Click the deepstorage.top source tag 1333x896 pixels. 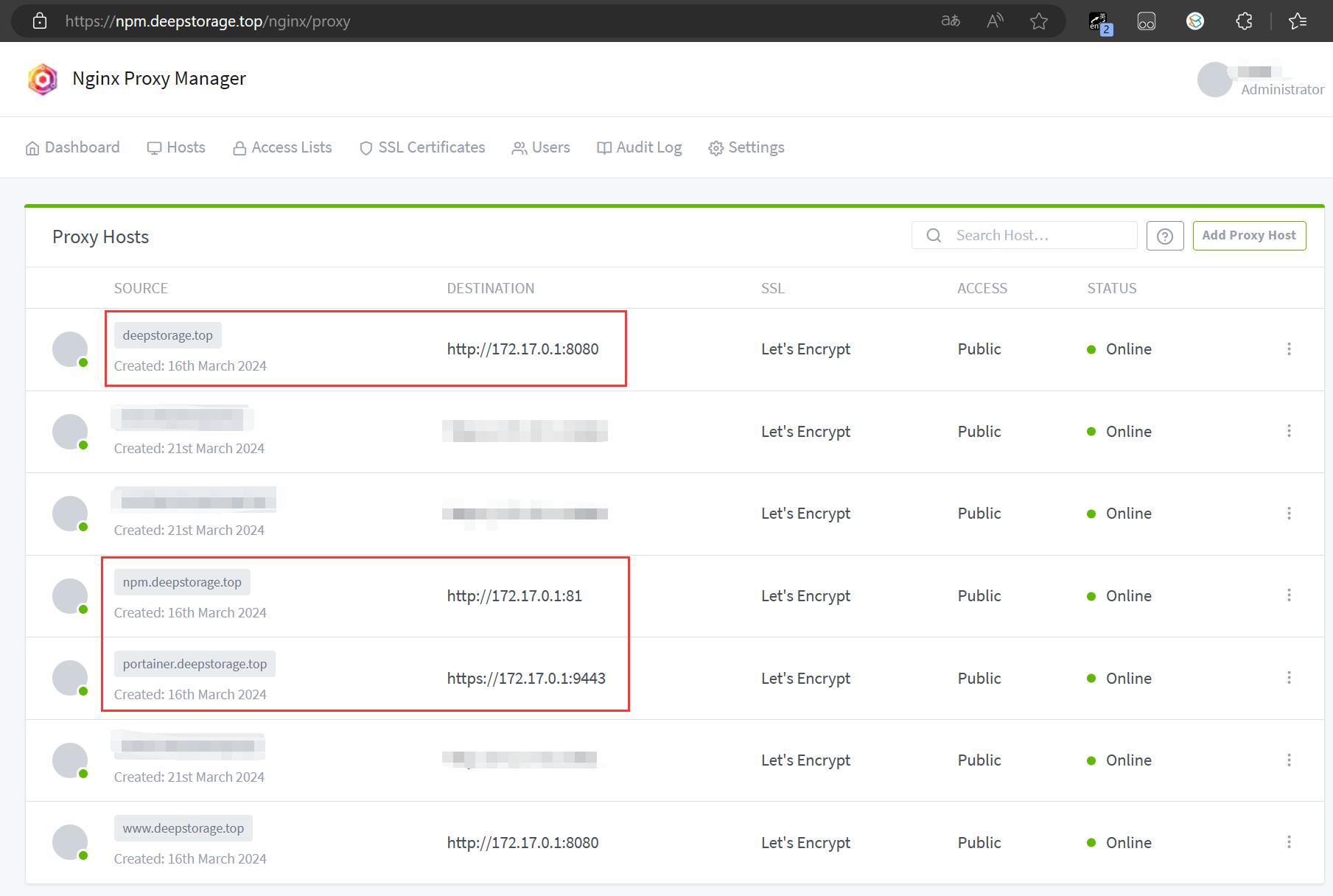point(168,335)
